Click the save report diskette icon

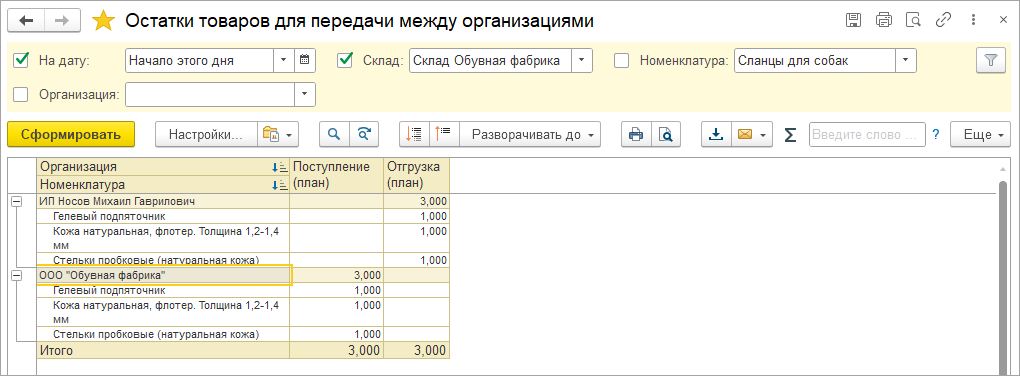(x=853, y=20)
